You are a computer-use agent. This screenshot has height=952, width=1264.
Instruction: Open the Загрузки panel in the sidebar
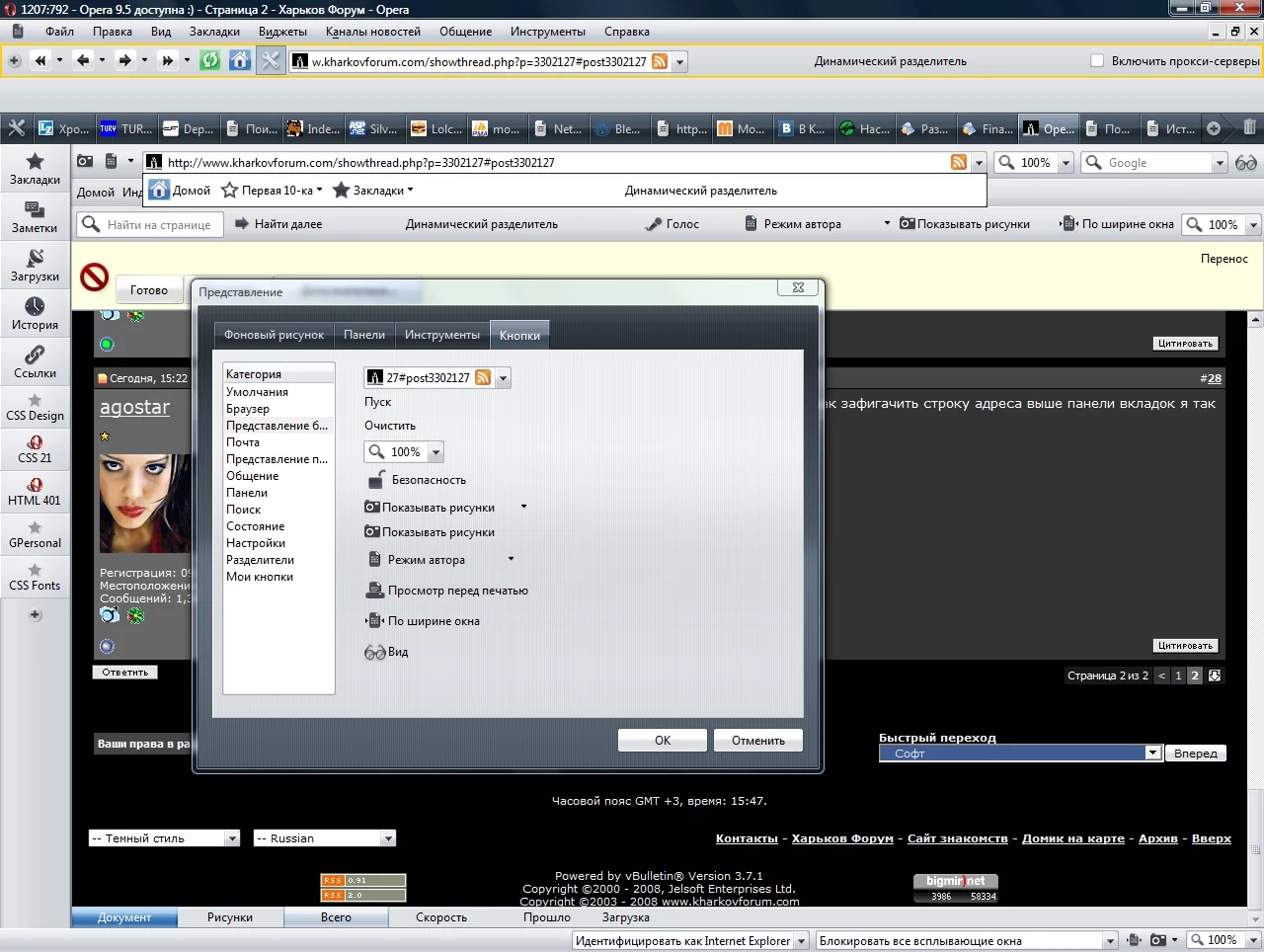pos(35,267)
